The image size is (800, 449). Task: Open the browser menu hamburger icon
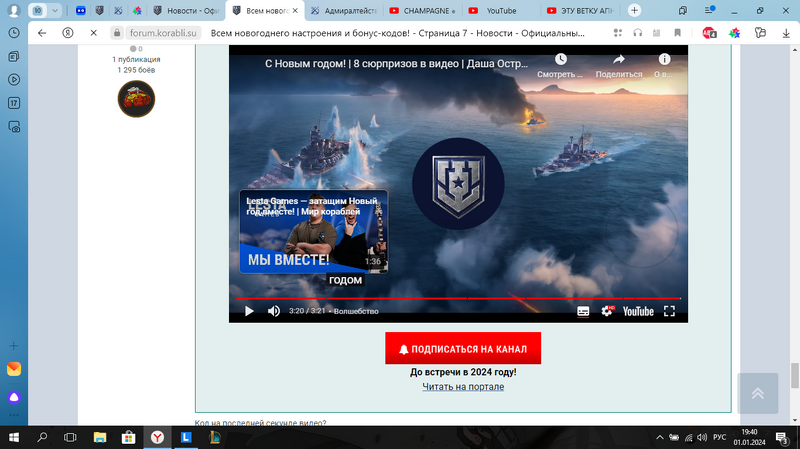click(x=709, y=10)
